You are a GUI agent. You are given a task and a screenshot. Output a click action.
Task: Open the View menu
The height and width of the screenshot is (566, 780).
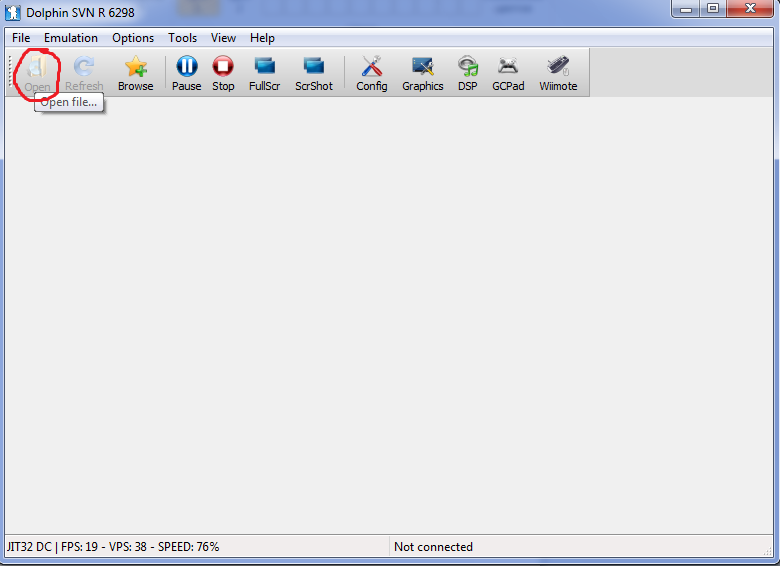pos(223,38)
